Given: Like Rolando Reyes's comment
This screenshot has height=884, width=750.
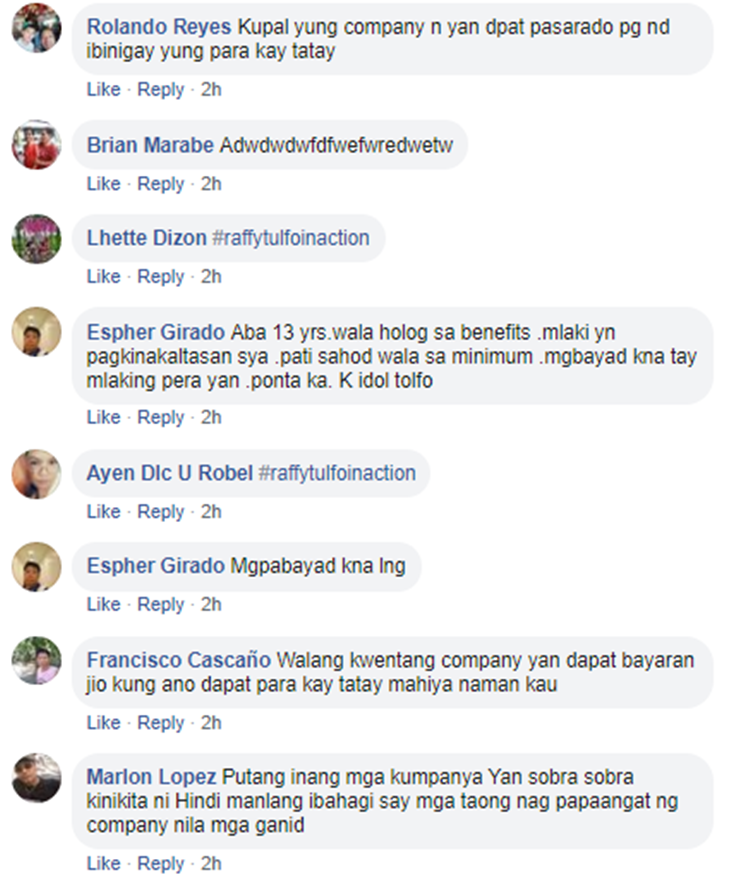Looking at the screenshot, I should click(103, 89).
